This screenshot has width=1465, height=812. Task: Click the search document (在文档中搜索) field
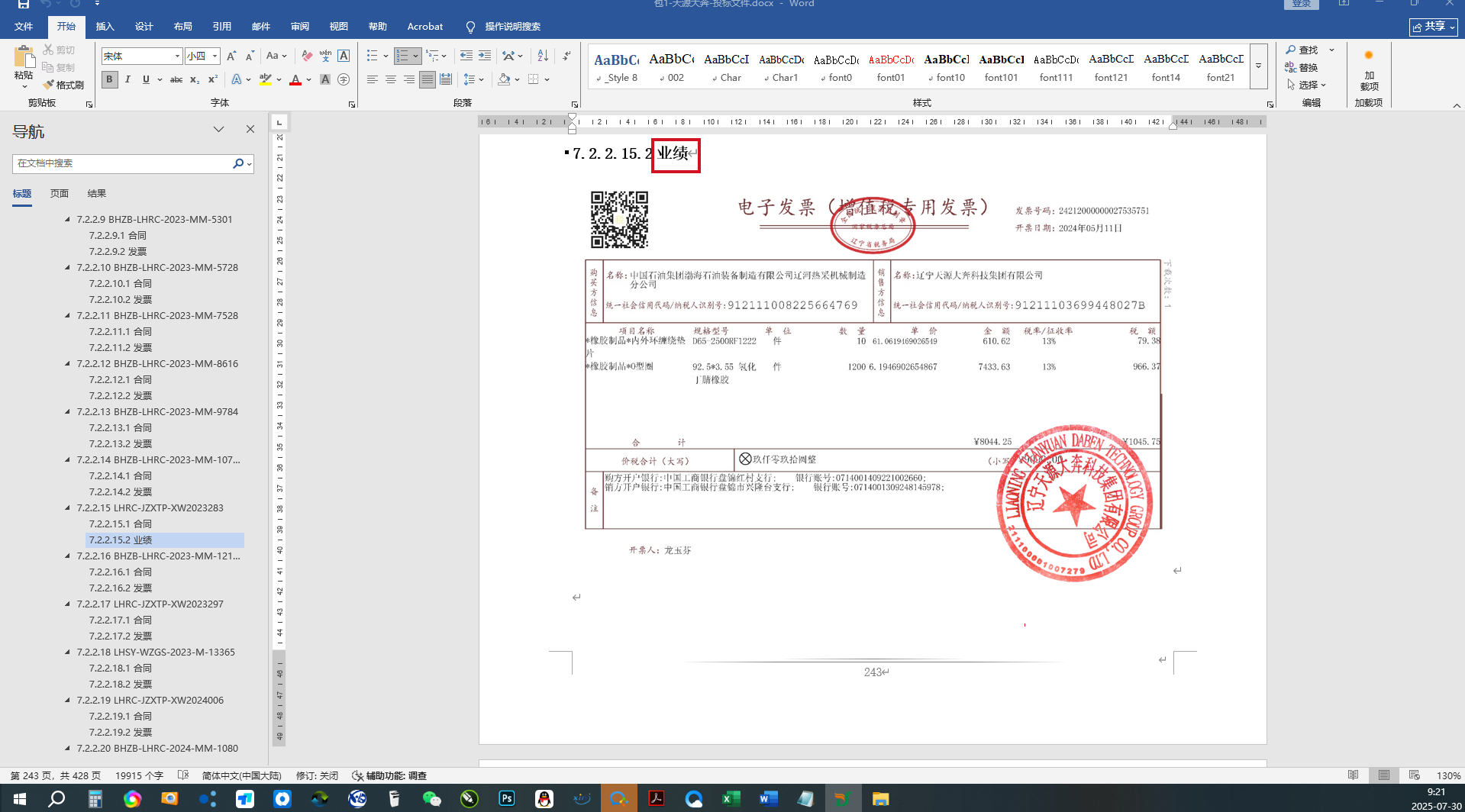[122, 163]
